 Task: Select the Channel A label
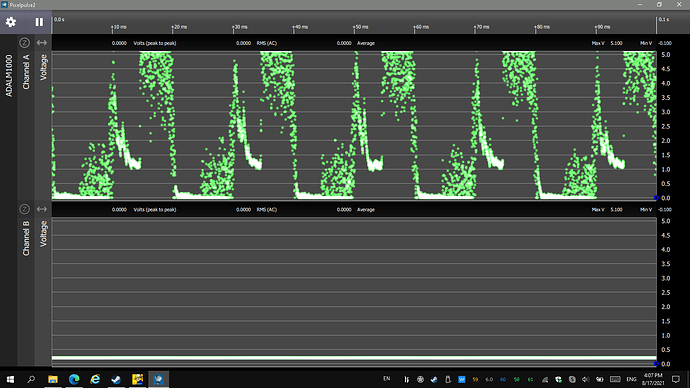pyautogui.click(x=26, y=72)
